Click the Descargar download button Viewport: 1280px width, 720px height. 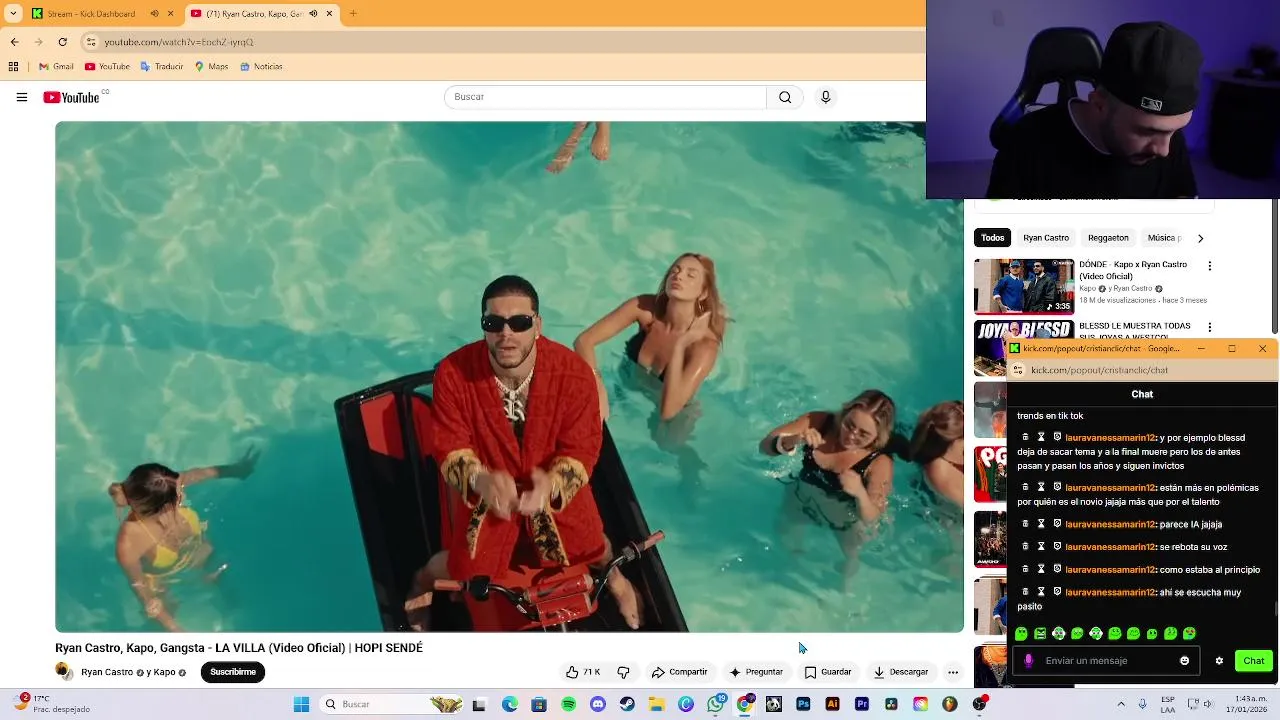(900, 672)
